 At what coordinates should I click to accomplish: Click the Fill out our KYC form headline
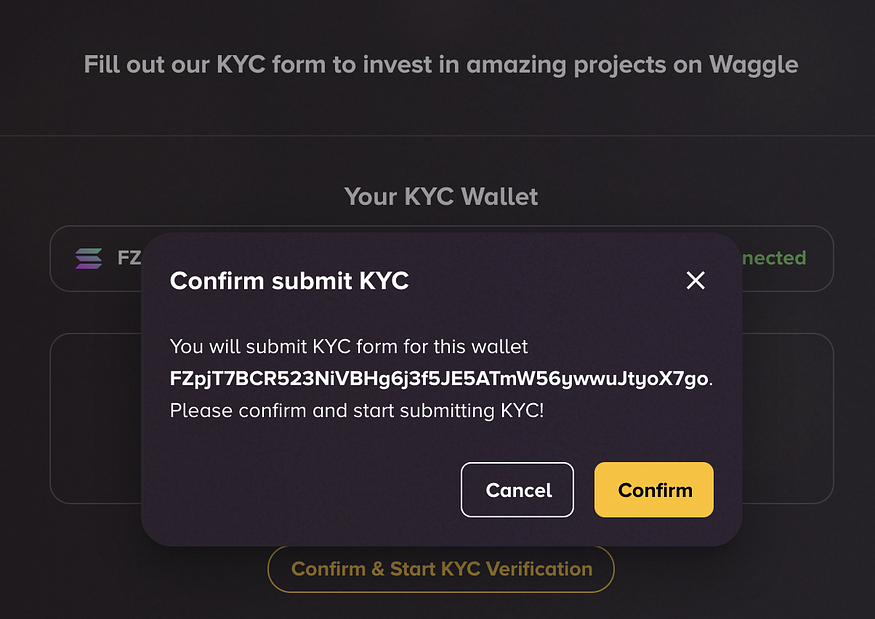441,65
